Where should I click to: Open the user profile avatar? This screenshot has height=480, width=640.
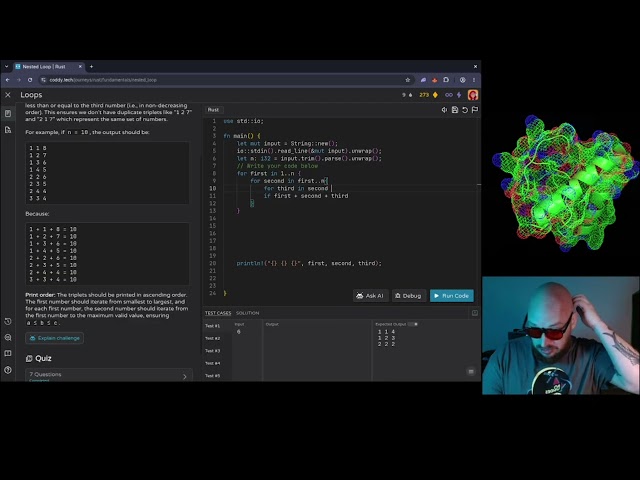click(x=473, y=95)
